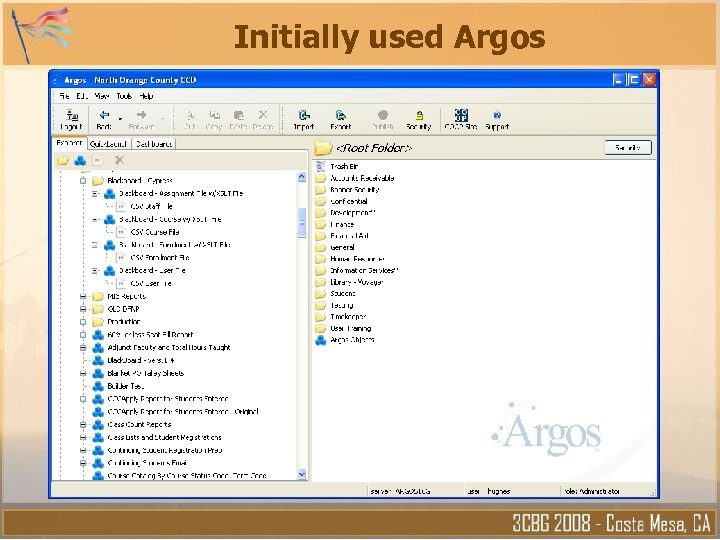The width and height of the screenshot is (720, 540).
Task: Click the Security padlock toolbar icon
Action: click(419, 115)
